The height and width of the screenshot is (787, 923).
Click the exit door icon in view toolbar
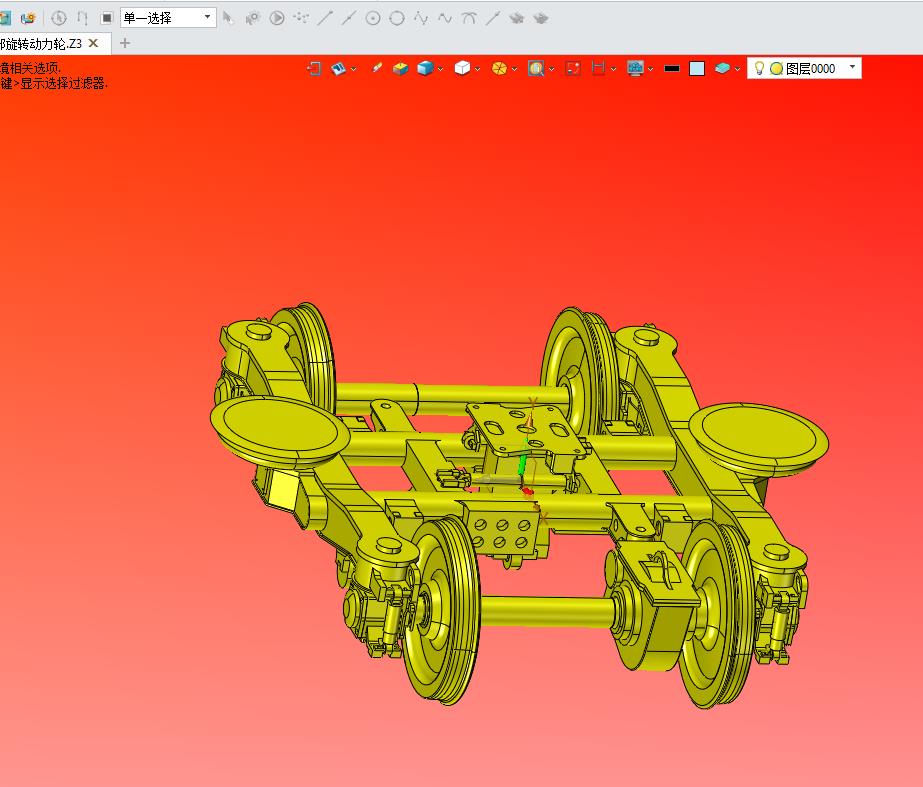click(x=314, y=68)
